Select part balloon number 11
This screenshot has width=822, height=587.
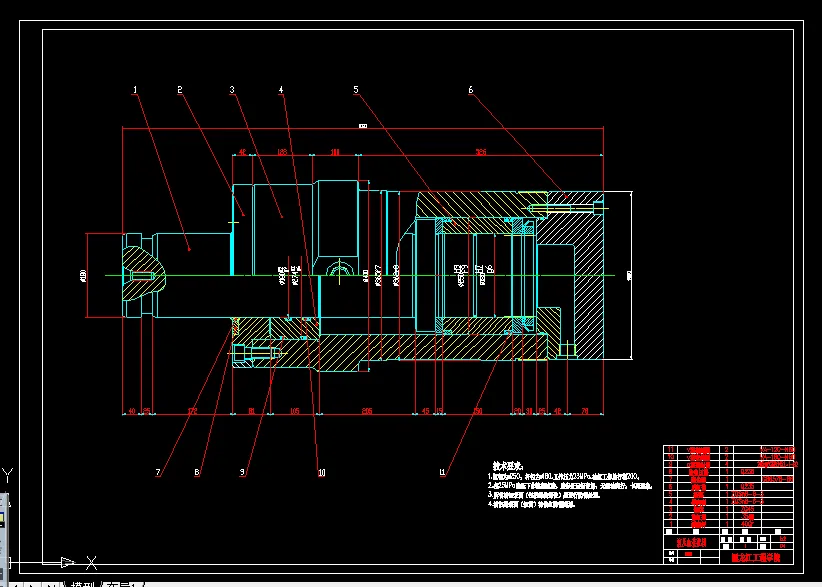pyautogui.click(x=442, y=472)
